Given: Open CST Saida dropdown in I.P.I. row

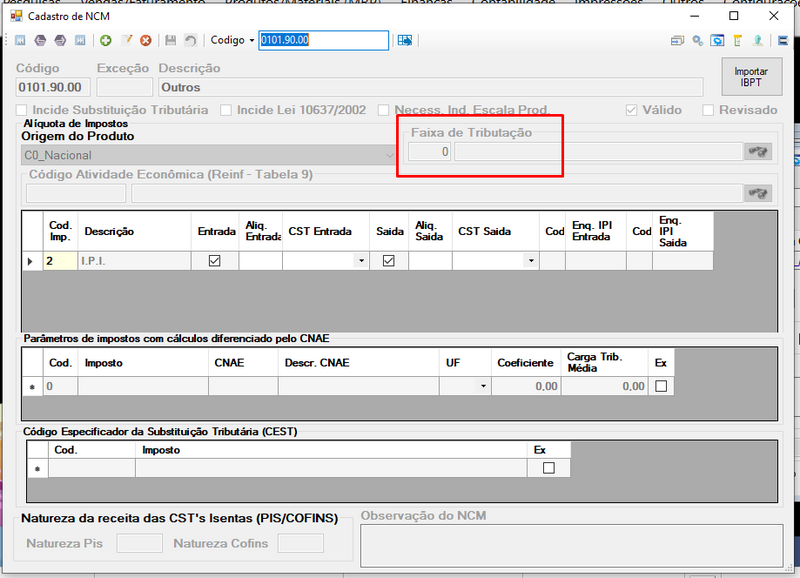Looking at the screenshot, I should click(531, 261).
